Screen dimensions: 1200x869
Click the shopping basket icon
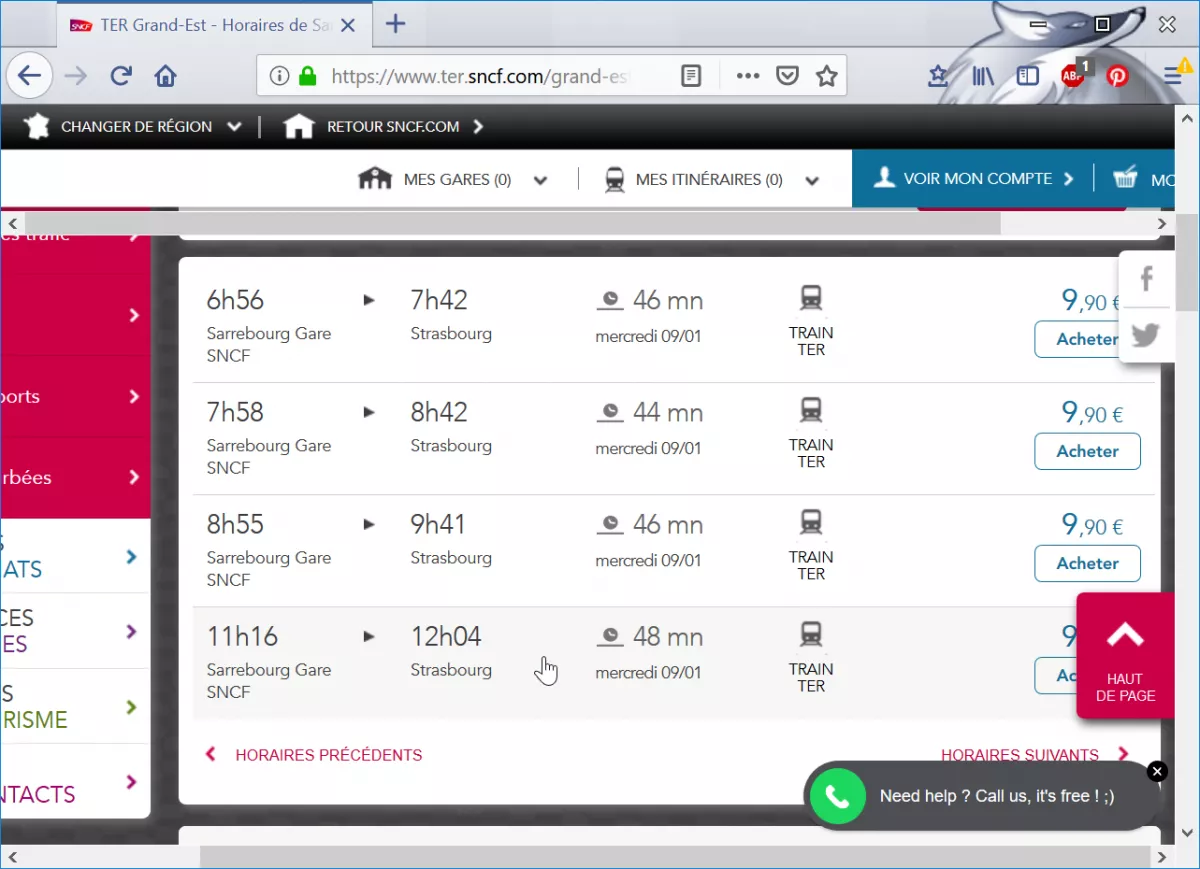1125,179
